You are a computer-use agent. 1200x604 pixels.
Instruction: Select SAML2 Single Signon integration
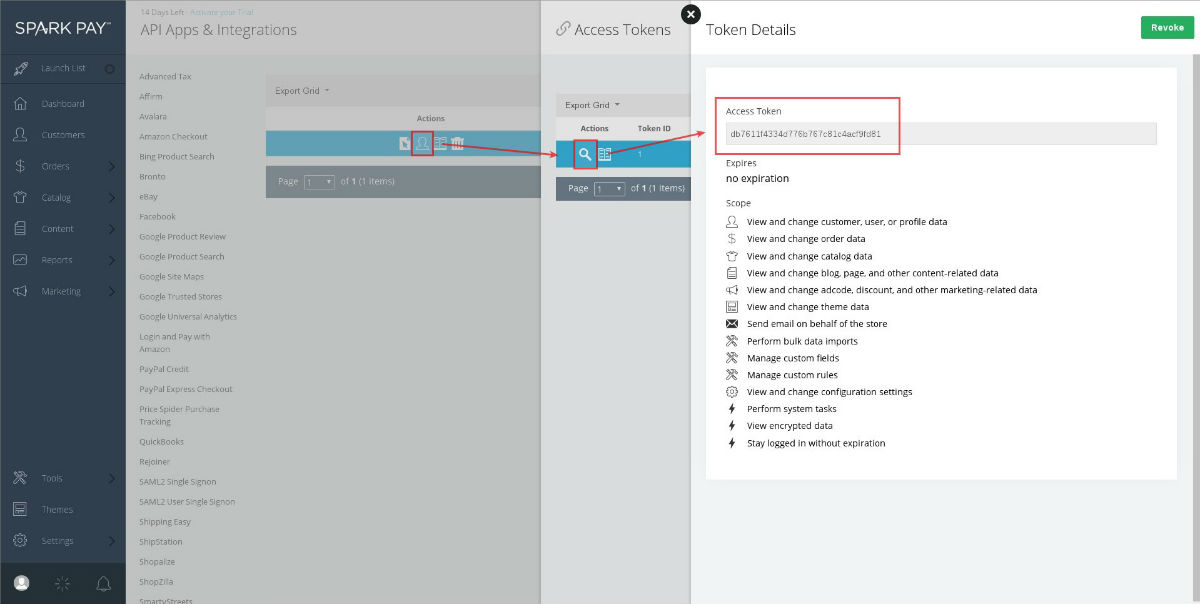click(178, 482)
